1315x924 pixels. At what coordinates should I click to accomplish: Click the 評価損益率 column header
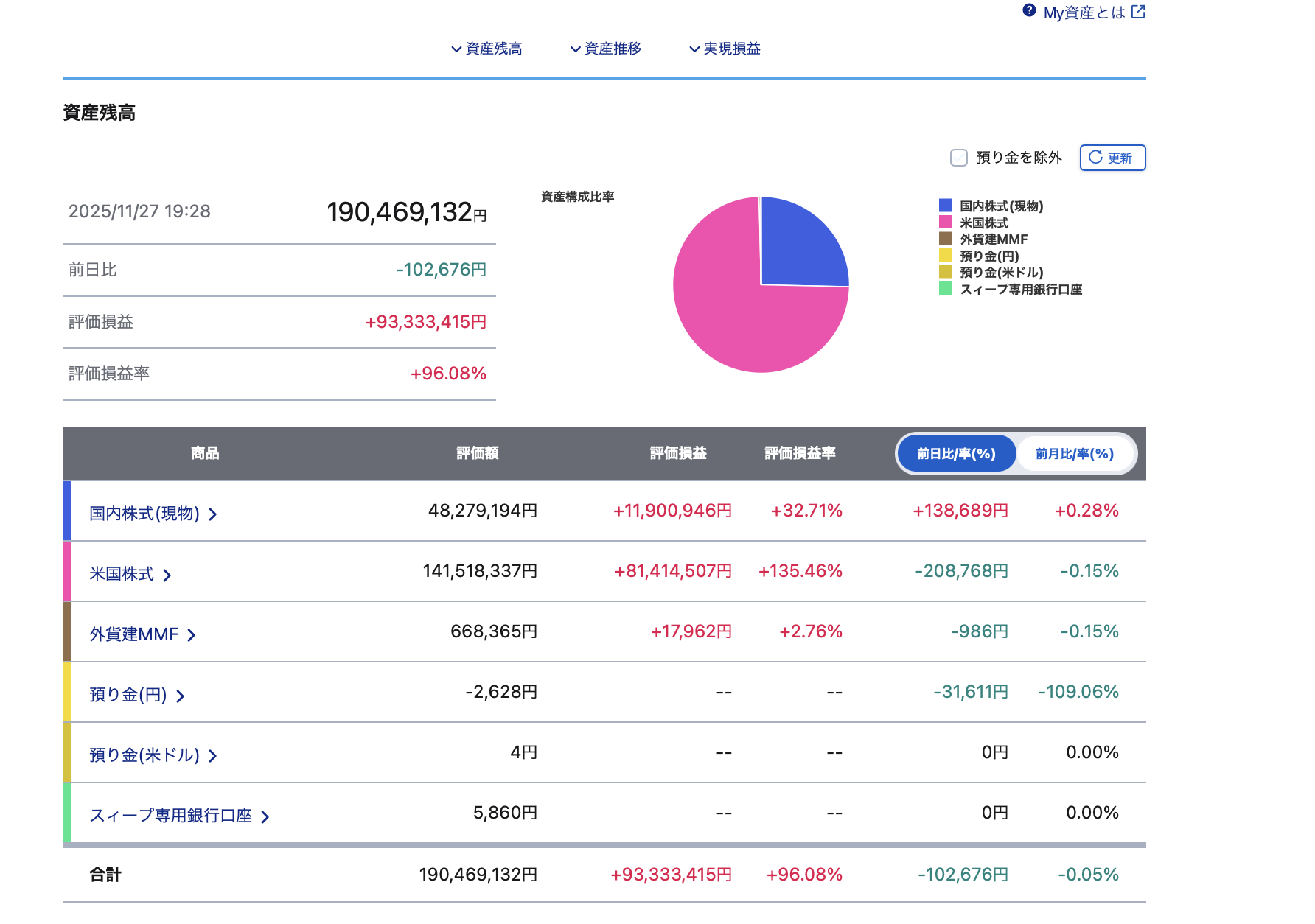800,453
